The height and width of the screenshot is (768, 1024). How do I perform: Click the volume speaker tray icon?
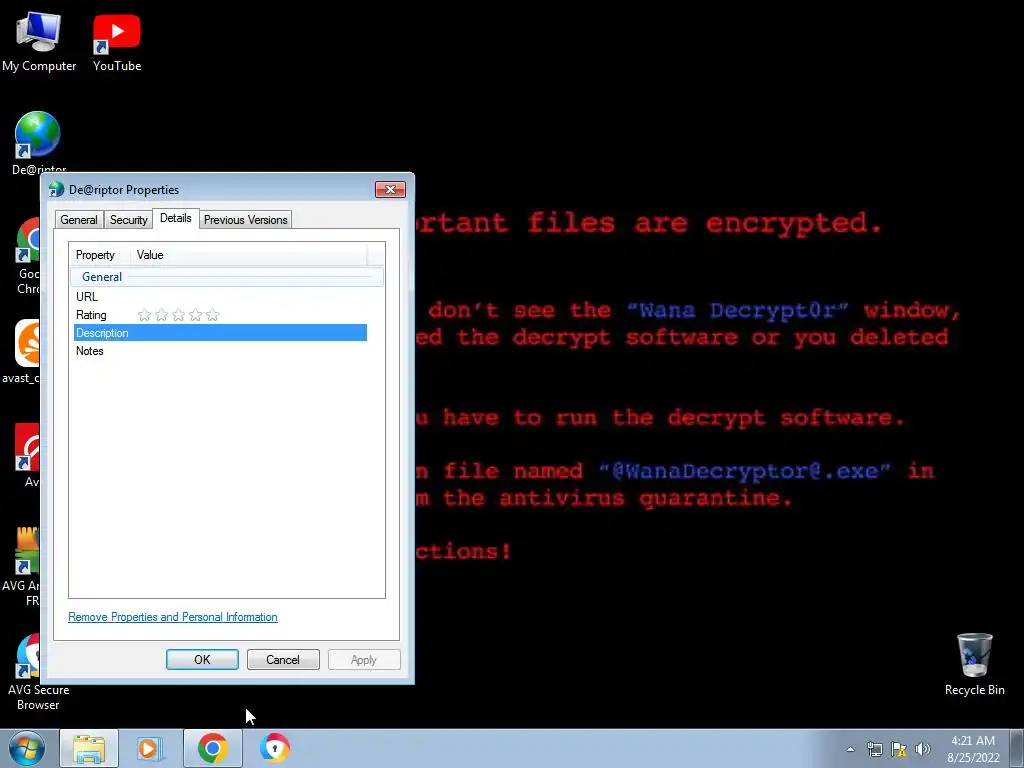pyautogui.click(x=923, y=749)
